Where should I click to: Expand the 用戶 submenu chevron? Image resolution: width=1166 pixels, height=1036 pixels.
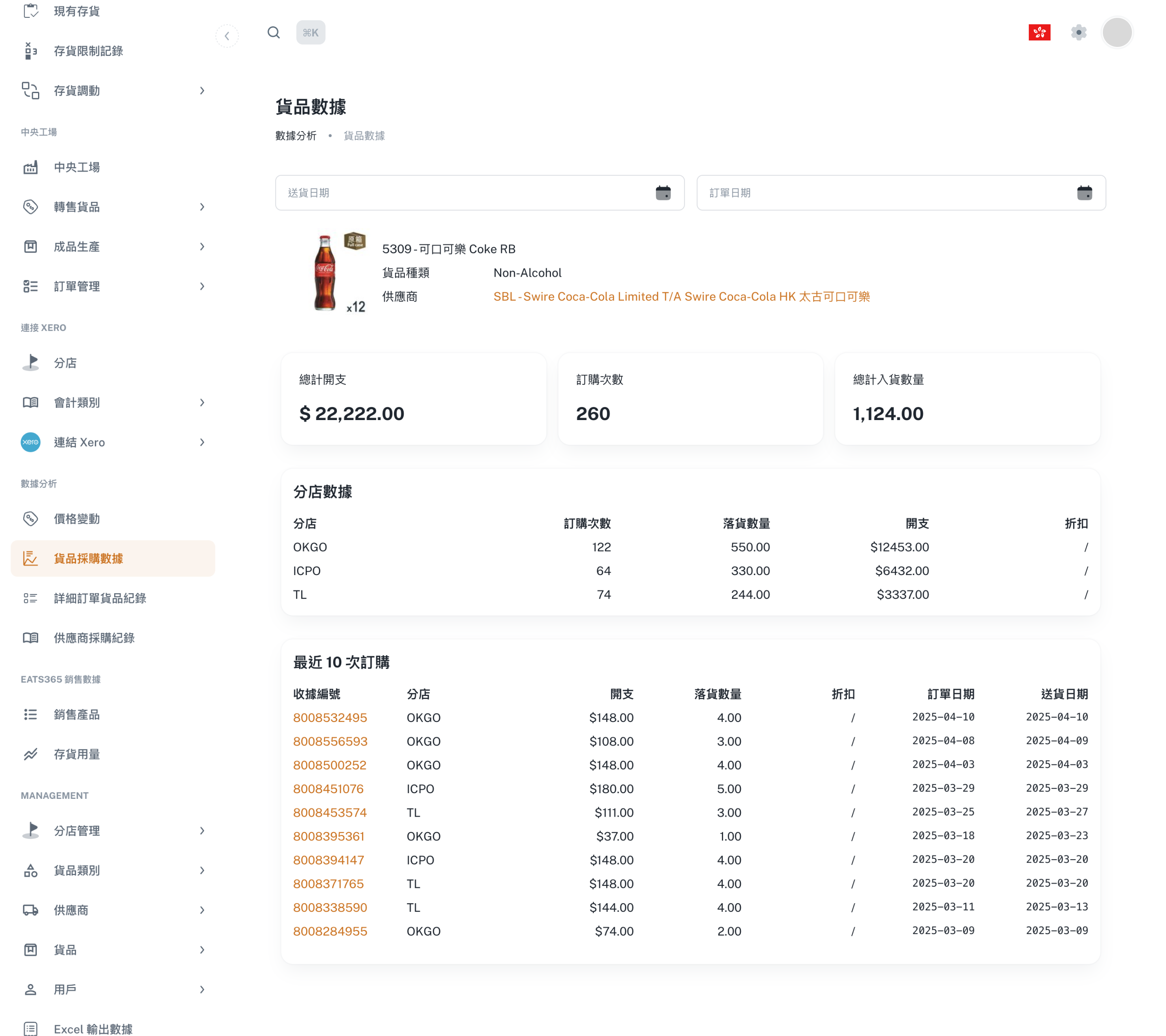202,990
